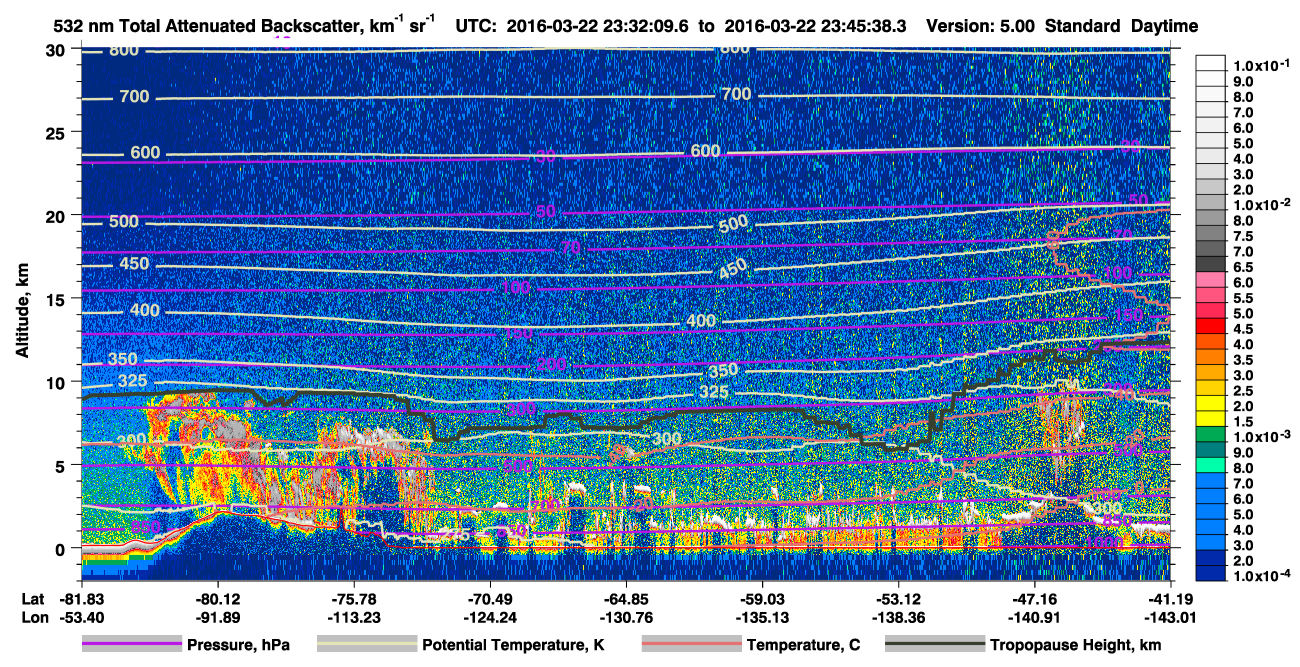The image size is (1300, 667).
Task: Click the "Standard" word in the title
Action: point(1082,26)
